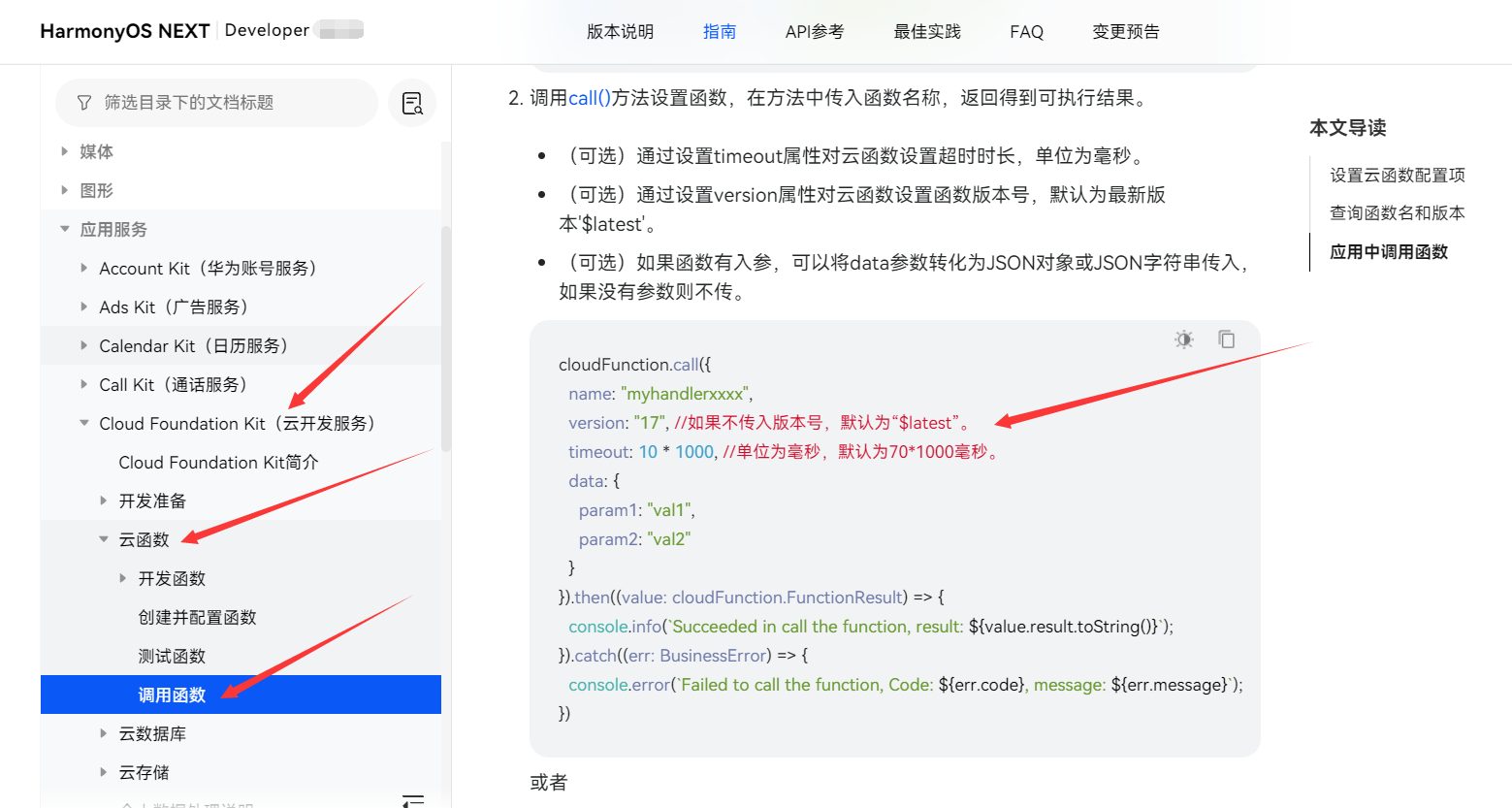Toggle code block dark theme icon

1184,339
